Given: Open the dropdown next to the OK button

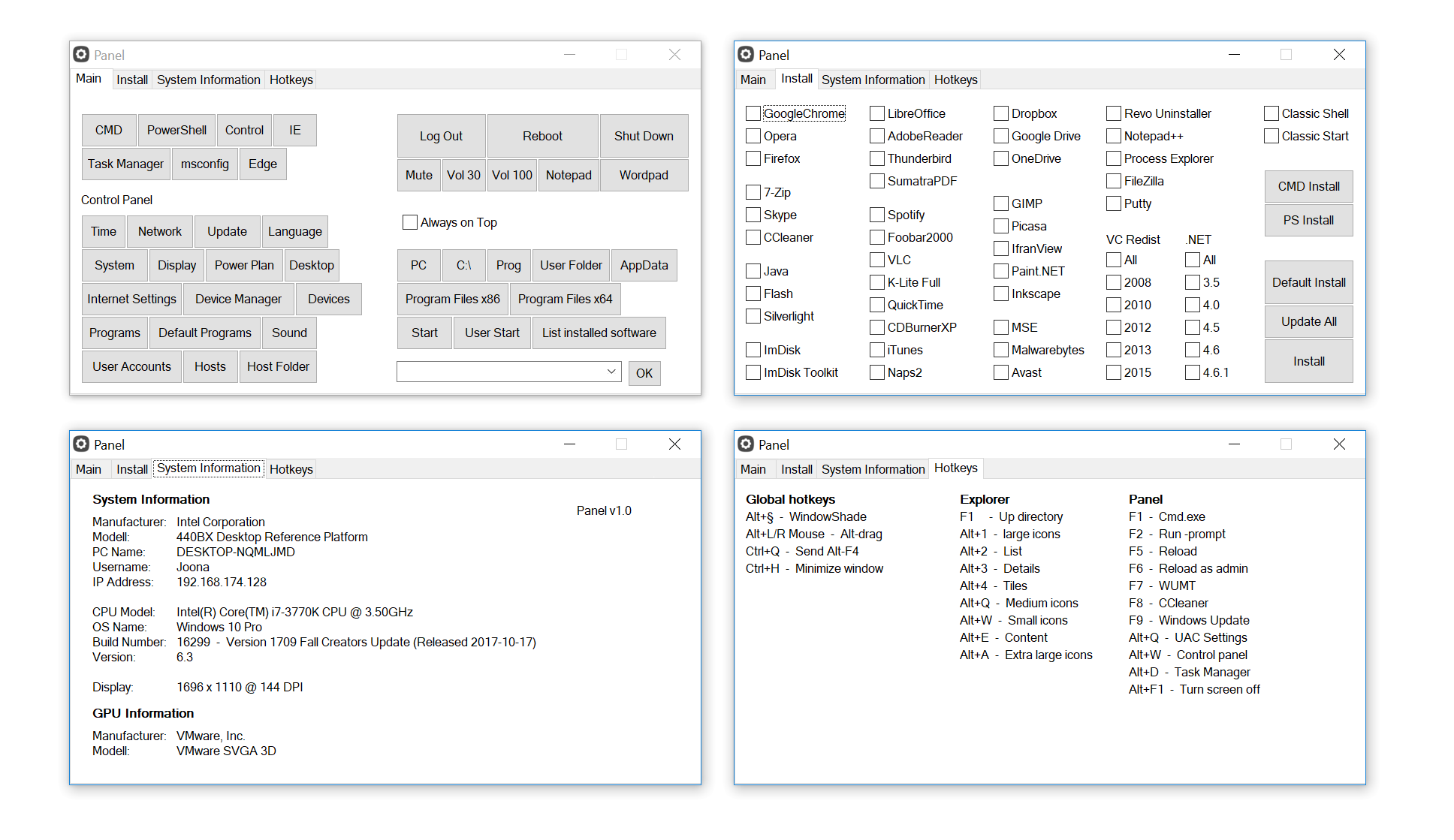Looking at the screenshot, I should point(611,372).
